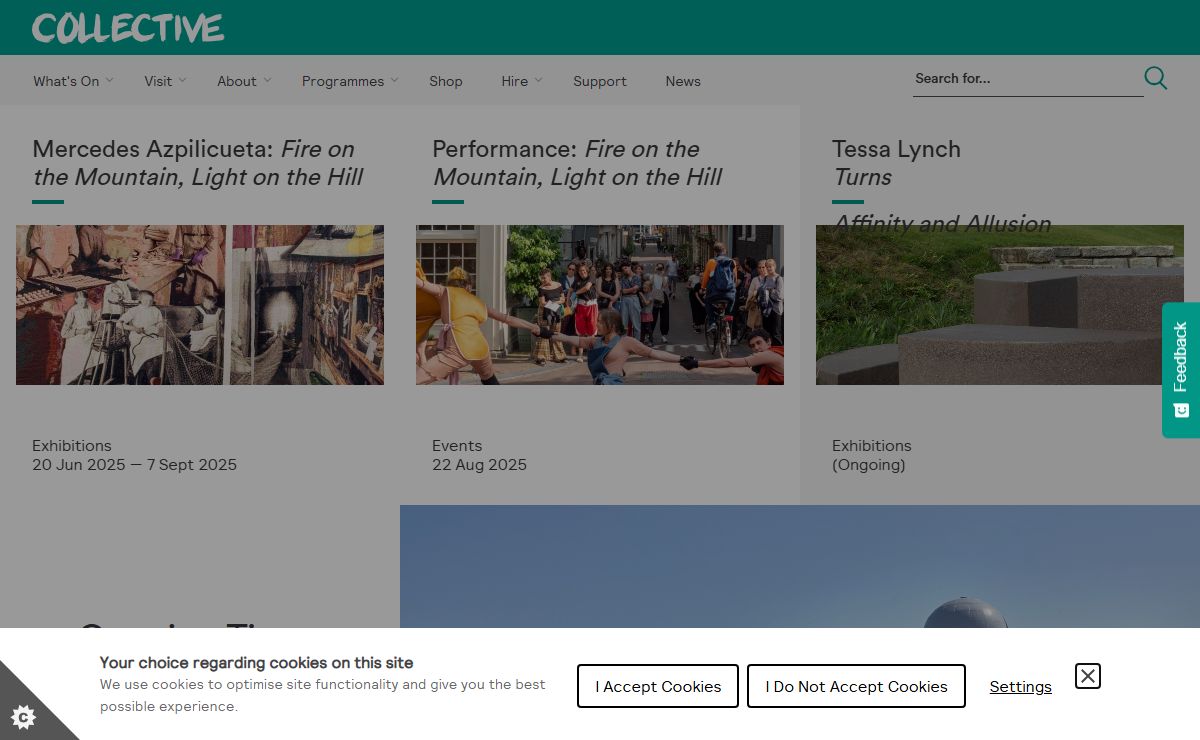
Task: Click the Events category label
Action: [457, 446]
